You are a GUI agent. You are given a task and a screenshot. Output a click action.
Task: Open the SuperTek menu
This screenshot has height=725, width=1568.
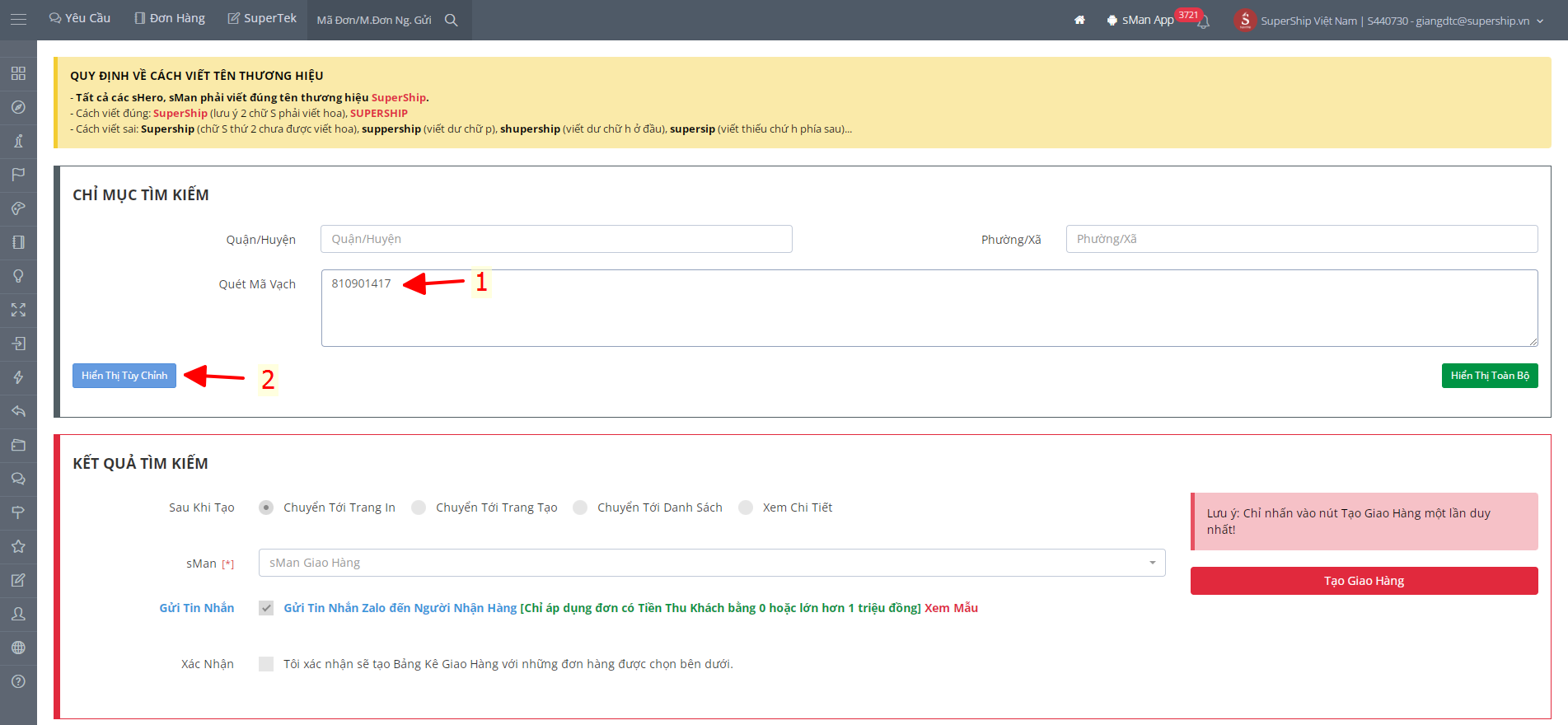262,18
